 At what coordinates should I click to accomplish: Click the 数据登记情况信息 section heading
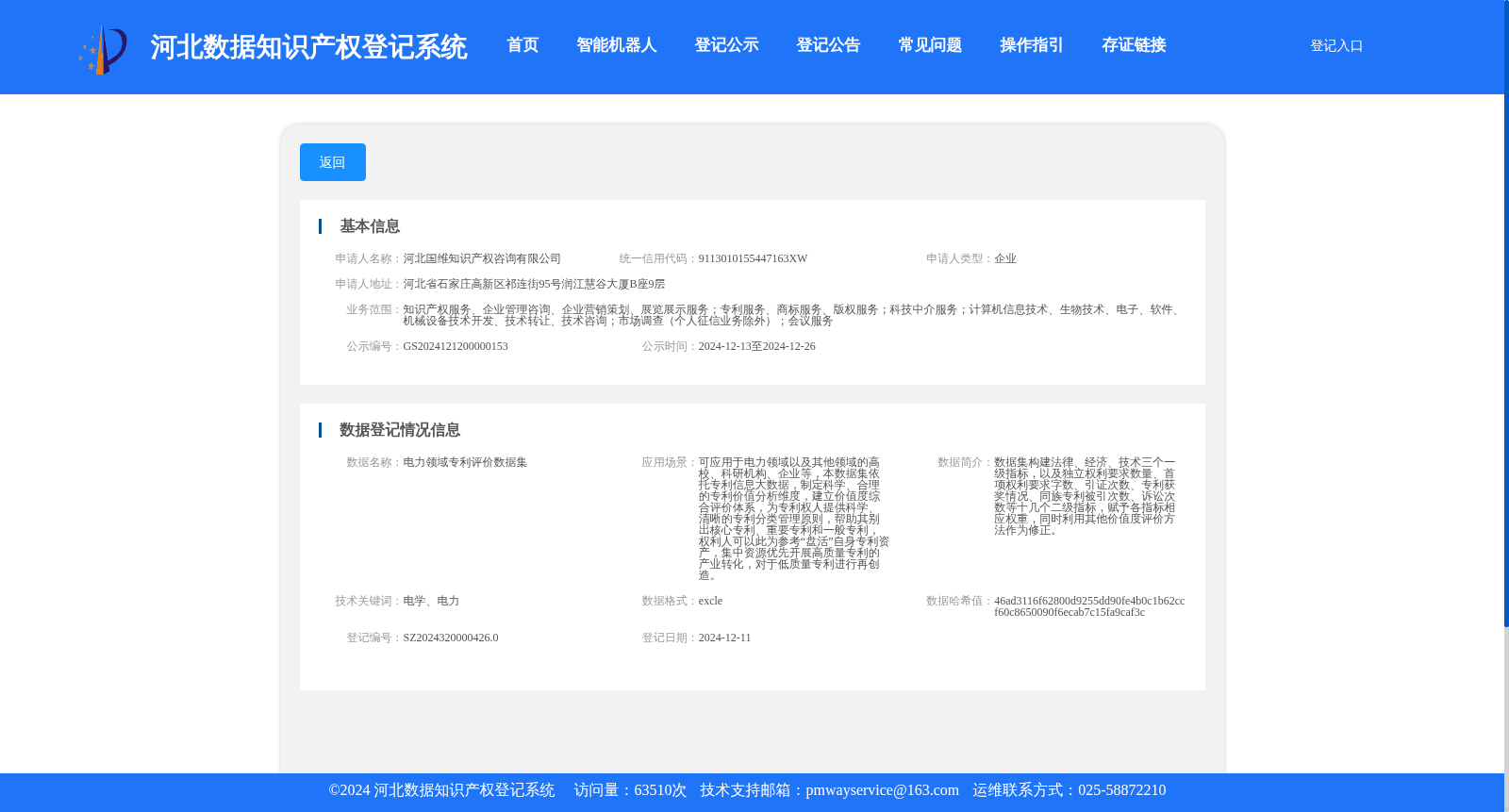400,430
